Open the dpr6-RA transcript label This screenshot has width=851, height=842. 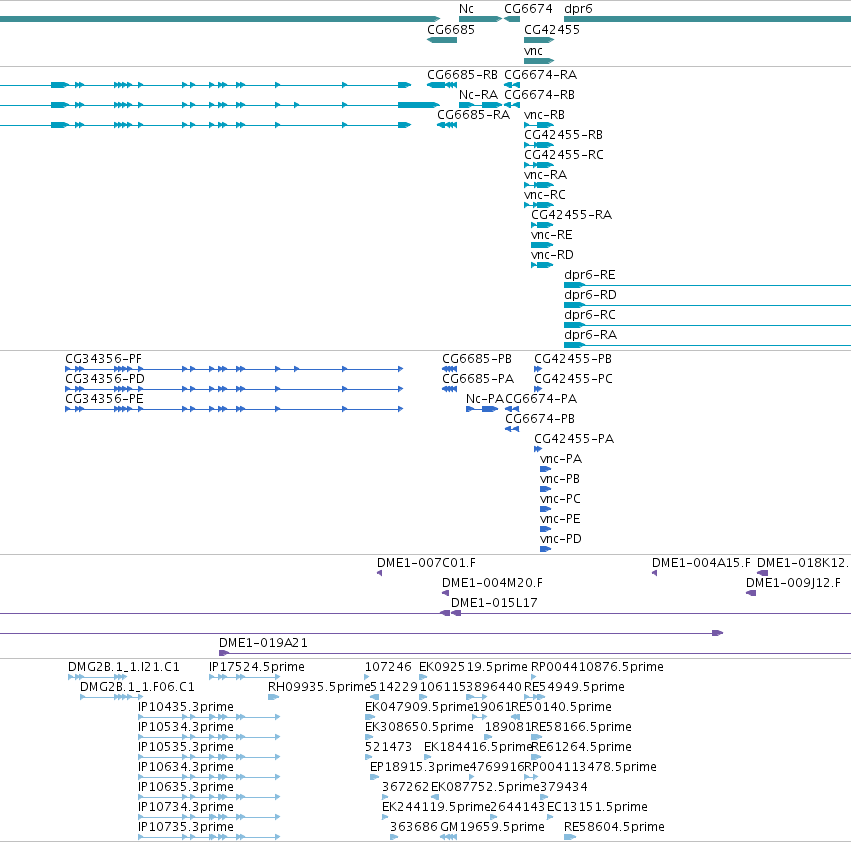(x=590, y=335)
